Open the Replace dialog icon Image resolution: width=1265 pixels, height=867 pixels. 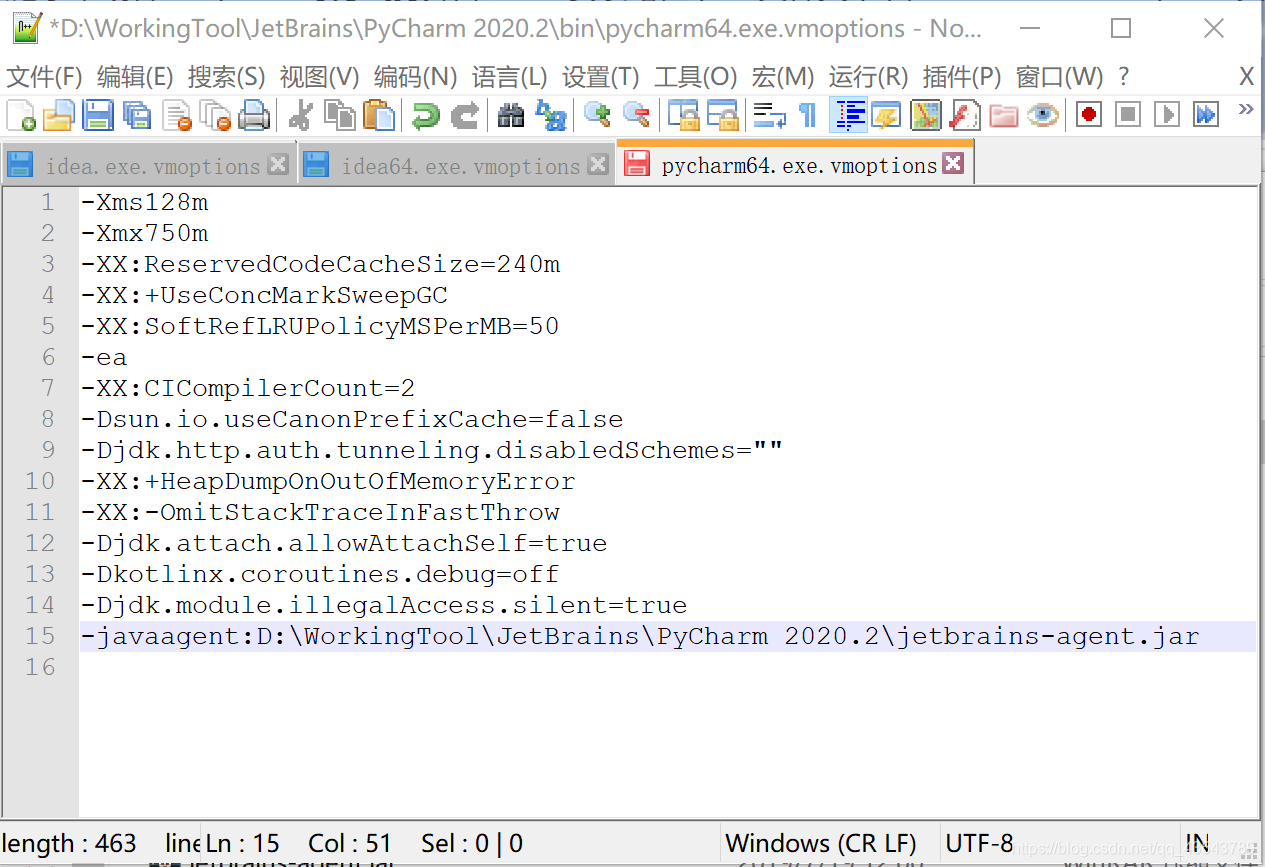pyautogui.click(x=551, y=115)
